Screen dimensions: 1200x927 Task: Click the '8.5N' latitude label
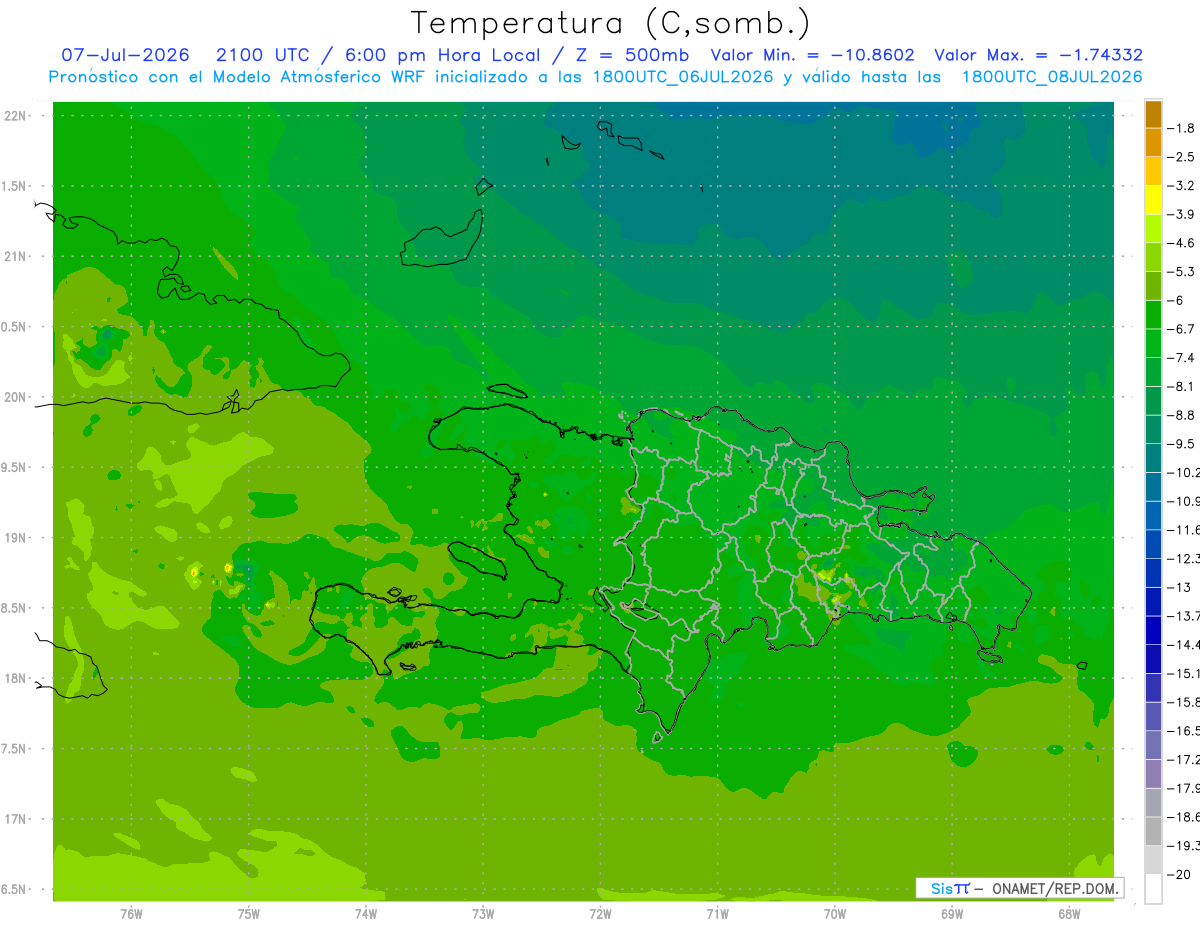pyautogui.click(x=15, y=608)
